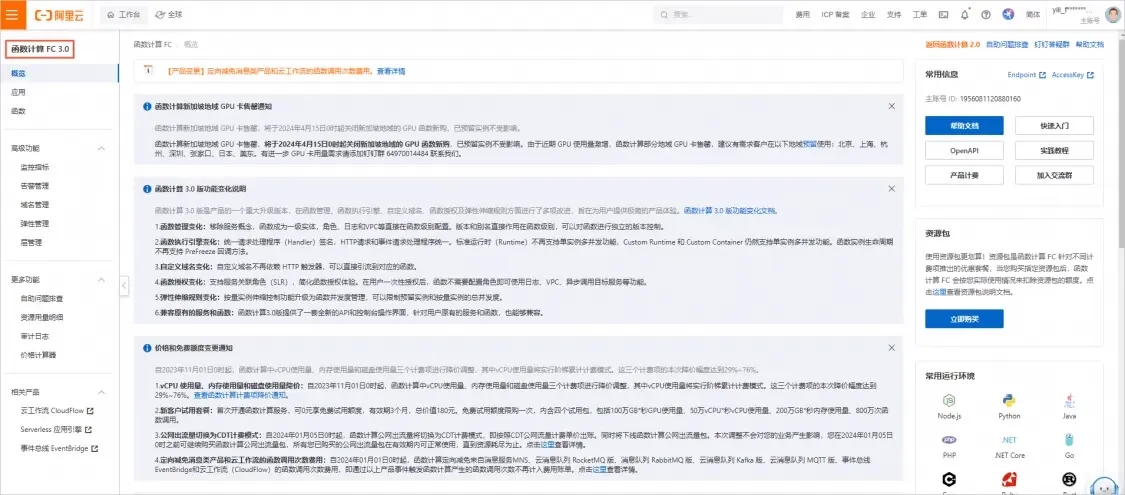1125x495 pixels.
Task: Open the 全球 region selector
Action: pos(169,14)
